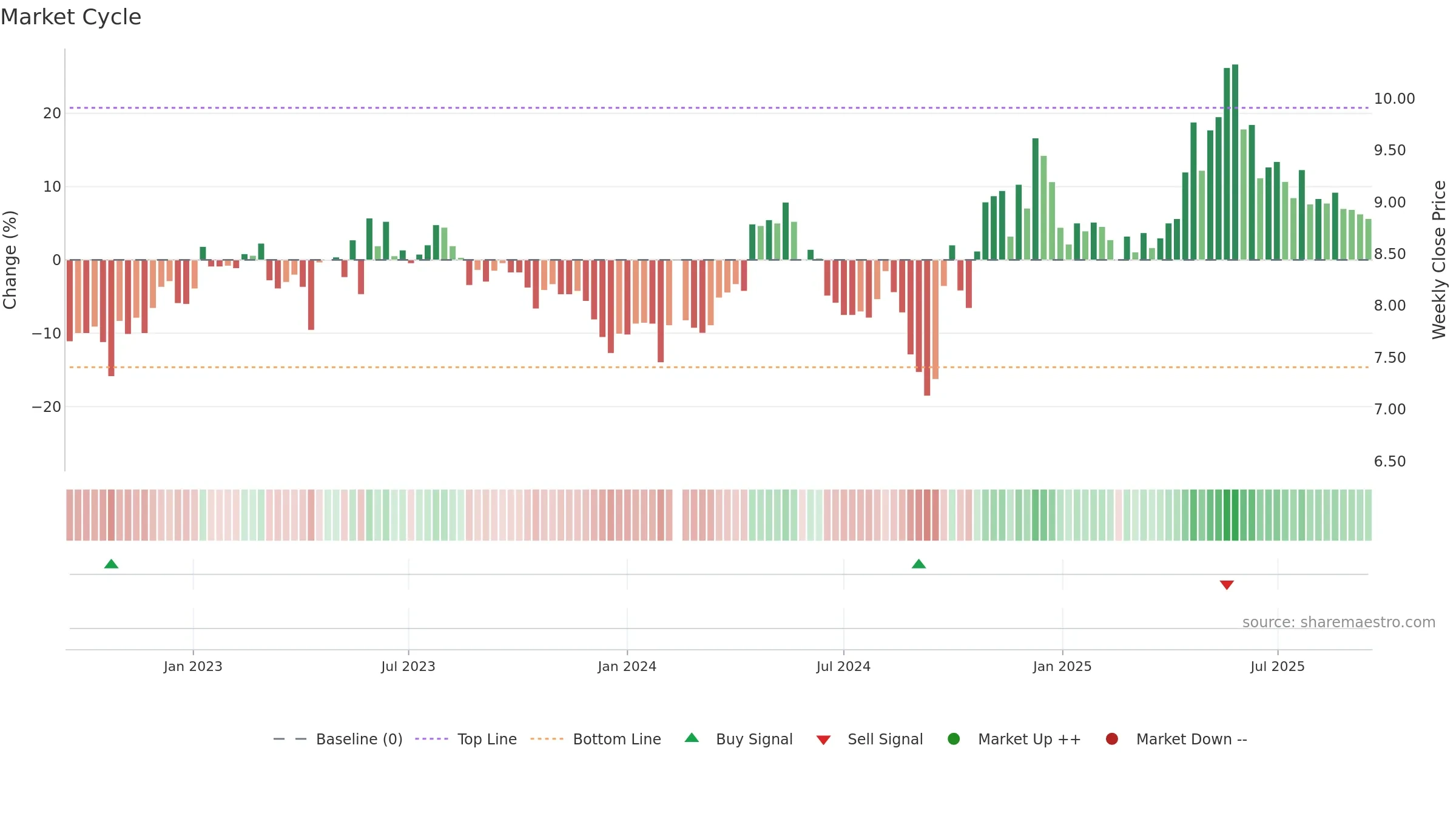1456x819 pixels.
Task: Click the Jan 2025 axis label
Action: pos(1062,667)
